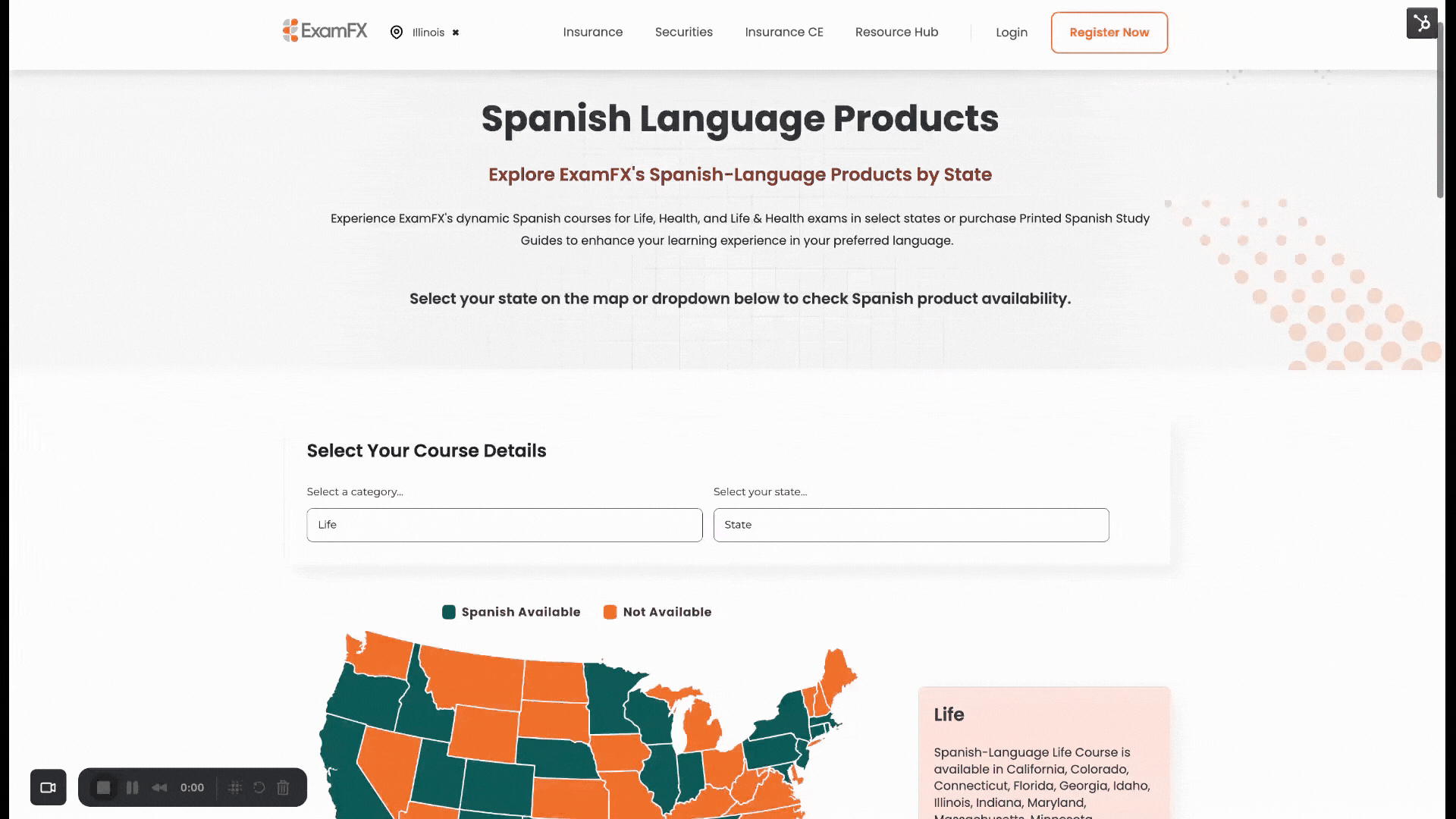Open the Securities menu
The width and height of the screenshot is (1456, 819).
click(x=683, y=32)
